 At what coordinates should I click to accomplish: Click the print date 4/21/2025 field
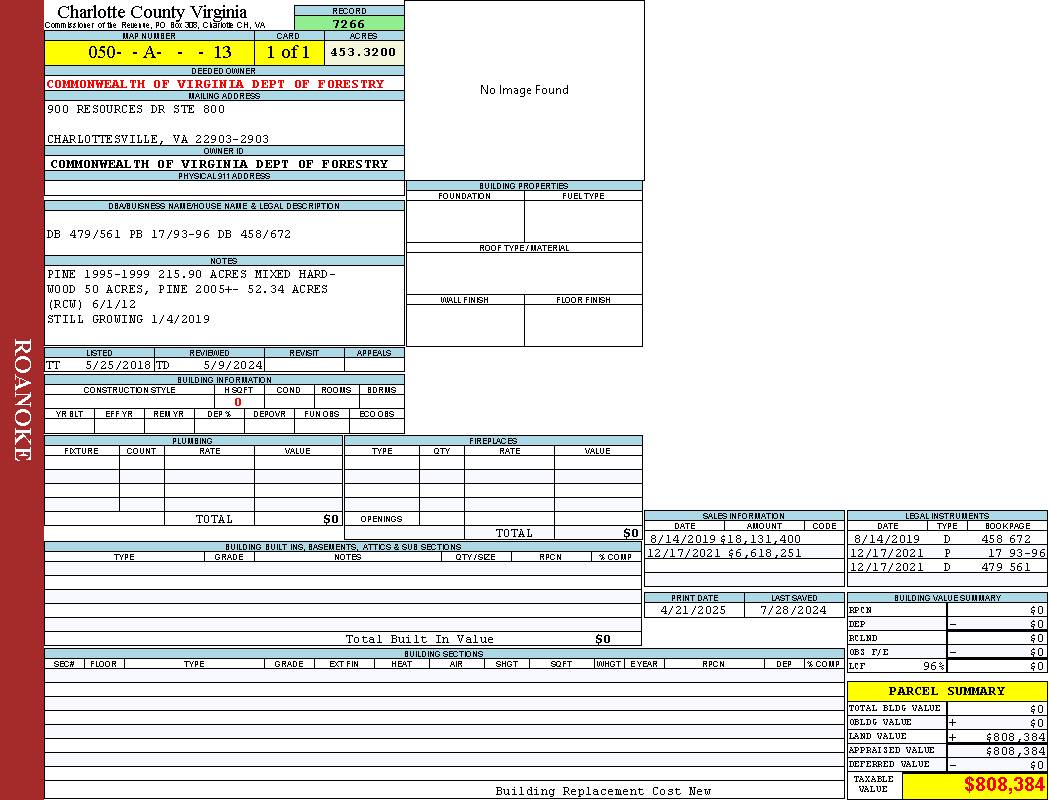pos(694,610)
